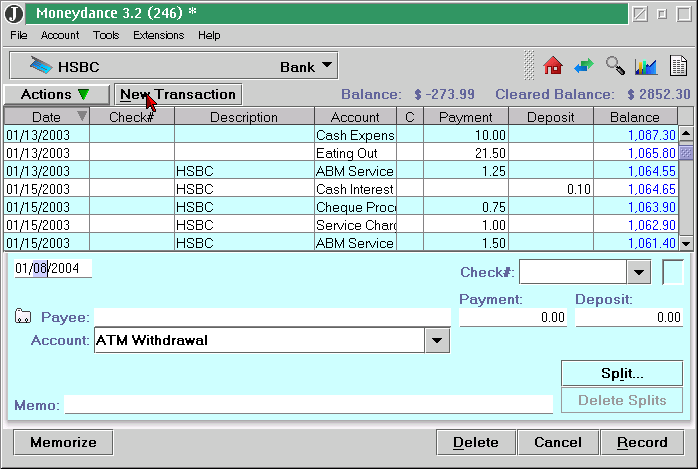The image size is (698, 469).
Task: Open the Help menu
Action: [x=209, y=35]
